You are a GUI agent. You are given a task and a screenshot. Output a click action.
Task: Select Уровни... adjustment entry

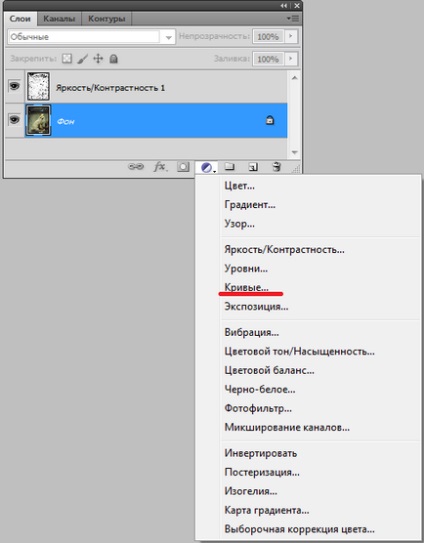coord(246,268)
